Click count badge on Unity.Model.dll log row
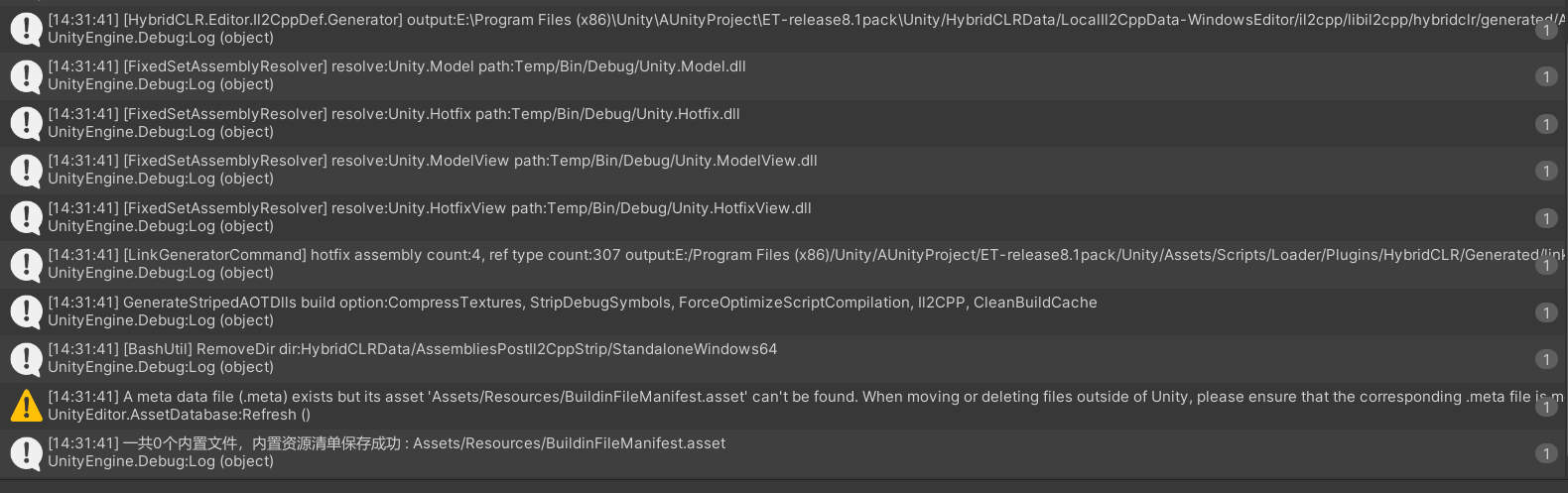The image size is (1568, 493). [x=1546, y=76]
